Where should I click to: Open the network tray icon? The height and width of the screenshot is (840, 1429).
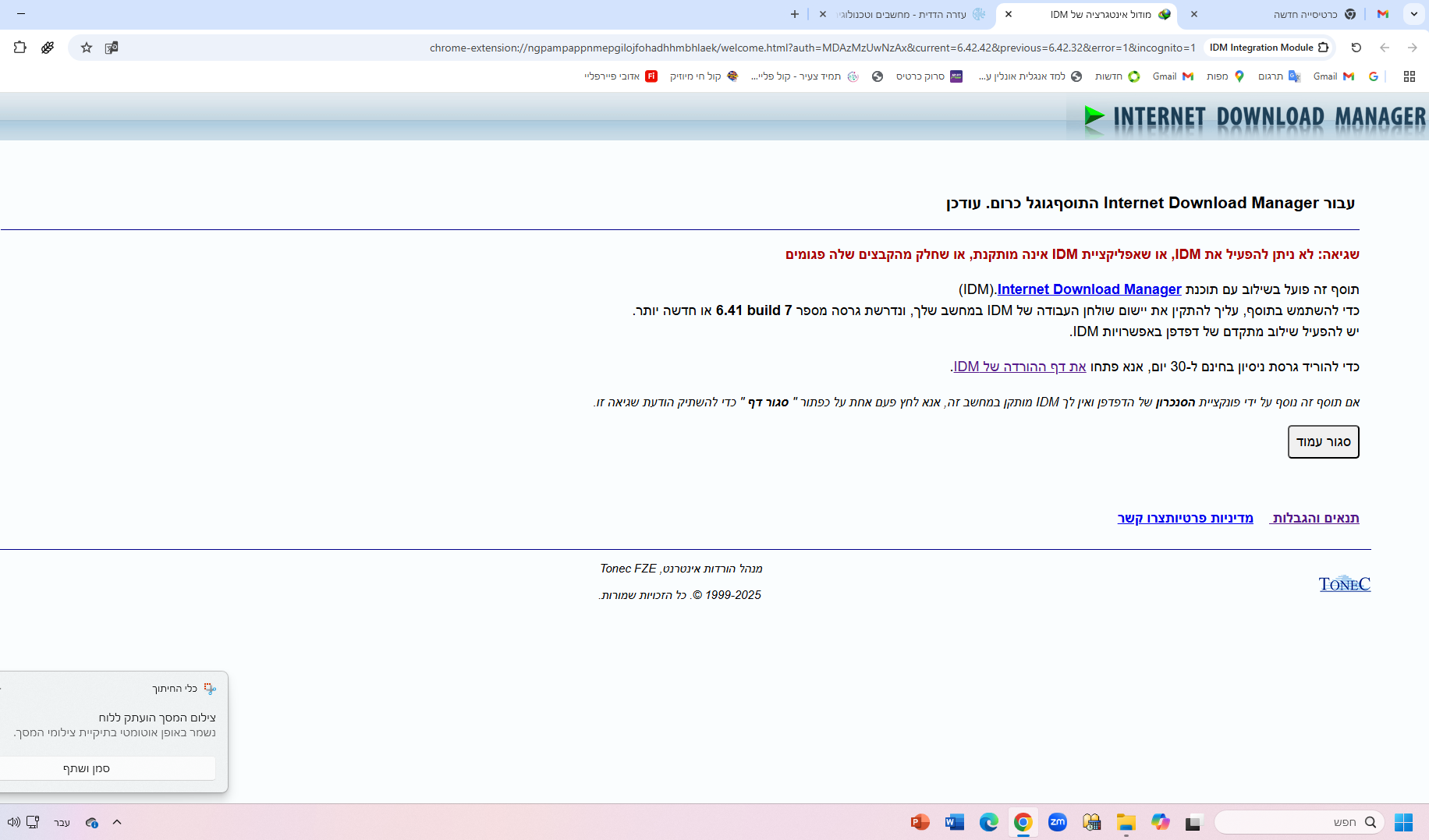click(33, 822)
